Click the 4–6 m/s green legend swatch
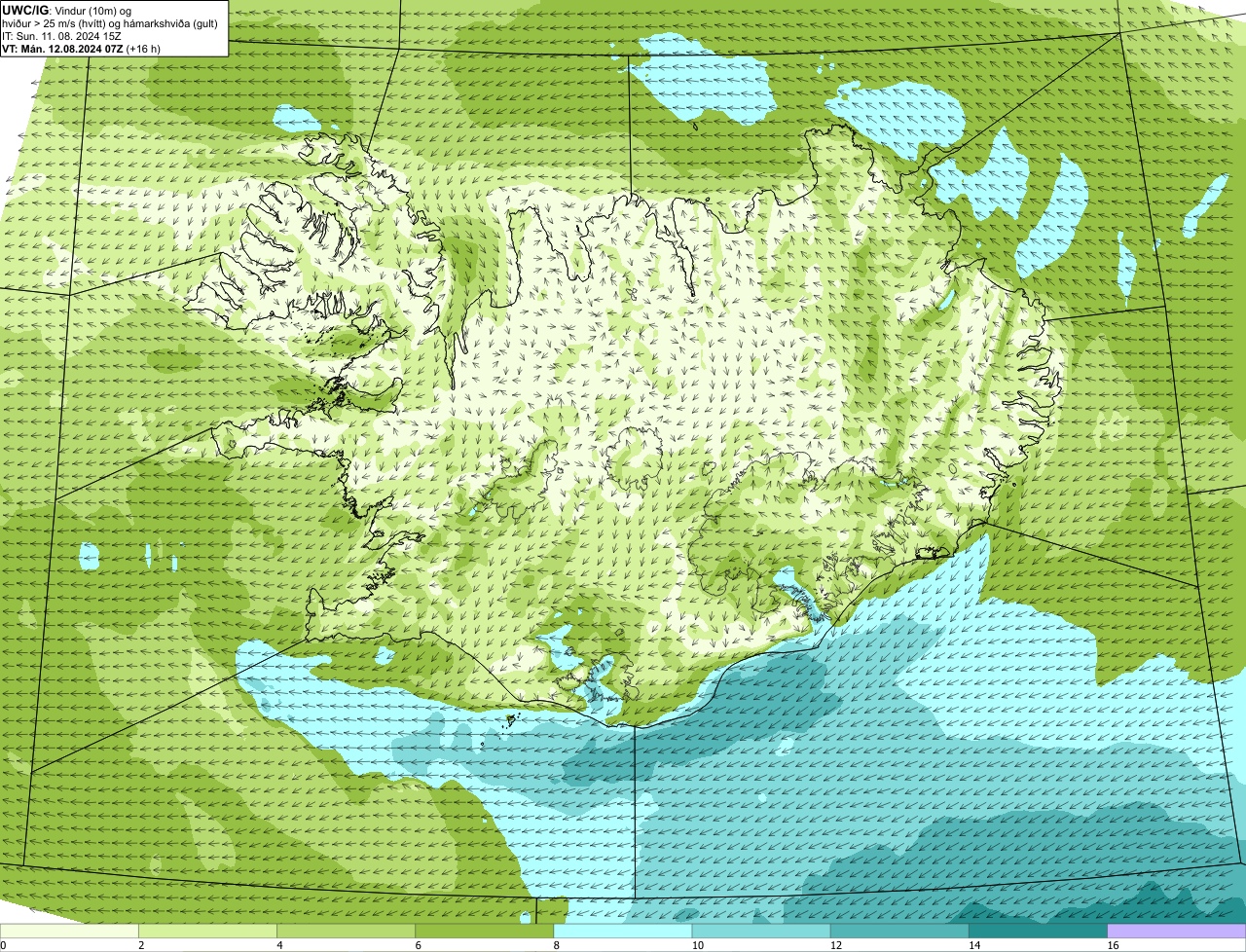 click(346, 932)
